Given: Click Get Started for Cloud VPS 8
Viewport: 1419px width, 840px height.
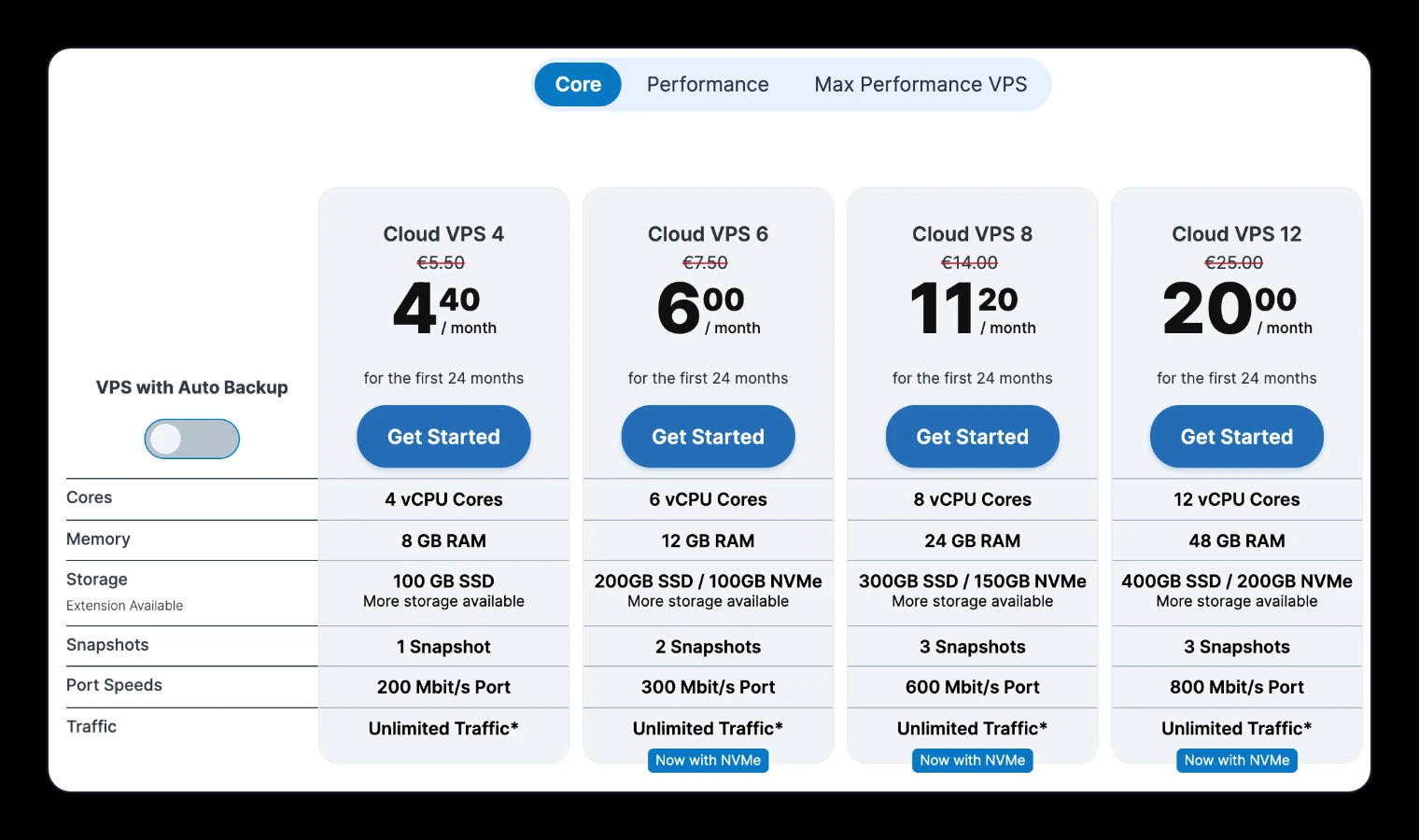Looking at the screenshot, I should pyautogui.click(x=972, y=436).
